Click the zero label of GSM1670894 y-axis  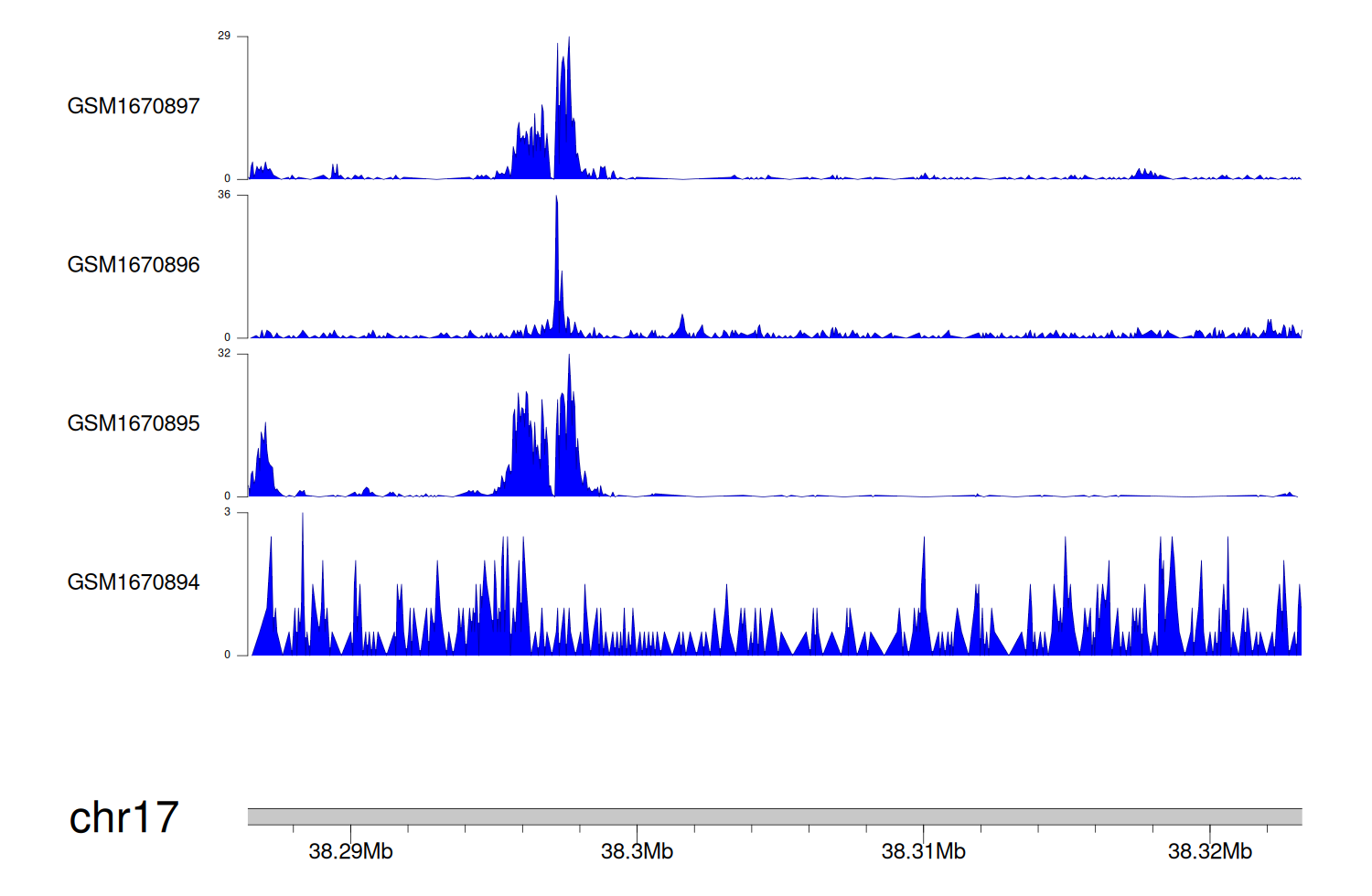coord(228,655)
